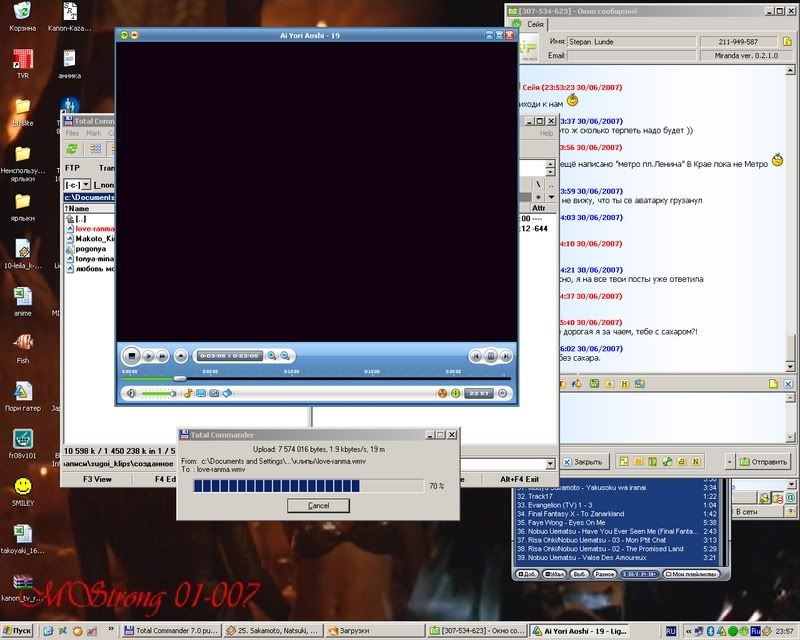Select track 35 Faye Wong - Eyes On Me
Viewport: 800px width, 640px height.
617,523
